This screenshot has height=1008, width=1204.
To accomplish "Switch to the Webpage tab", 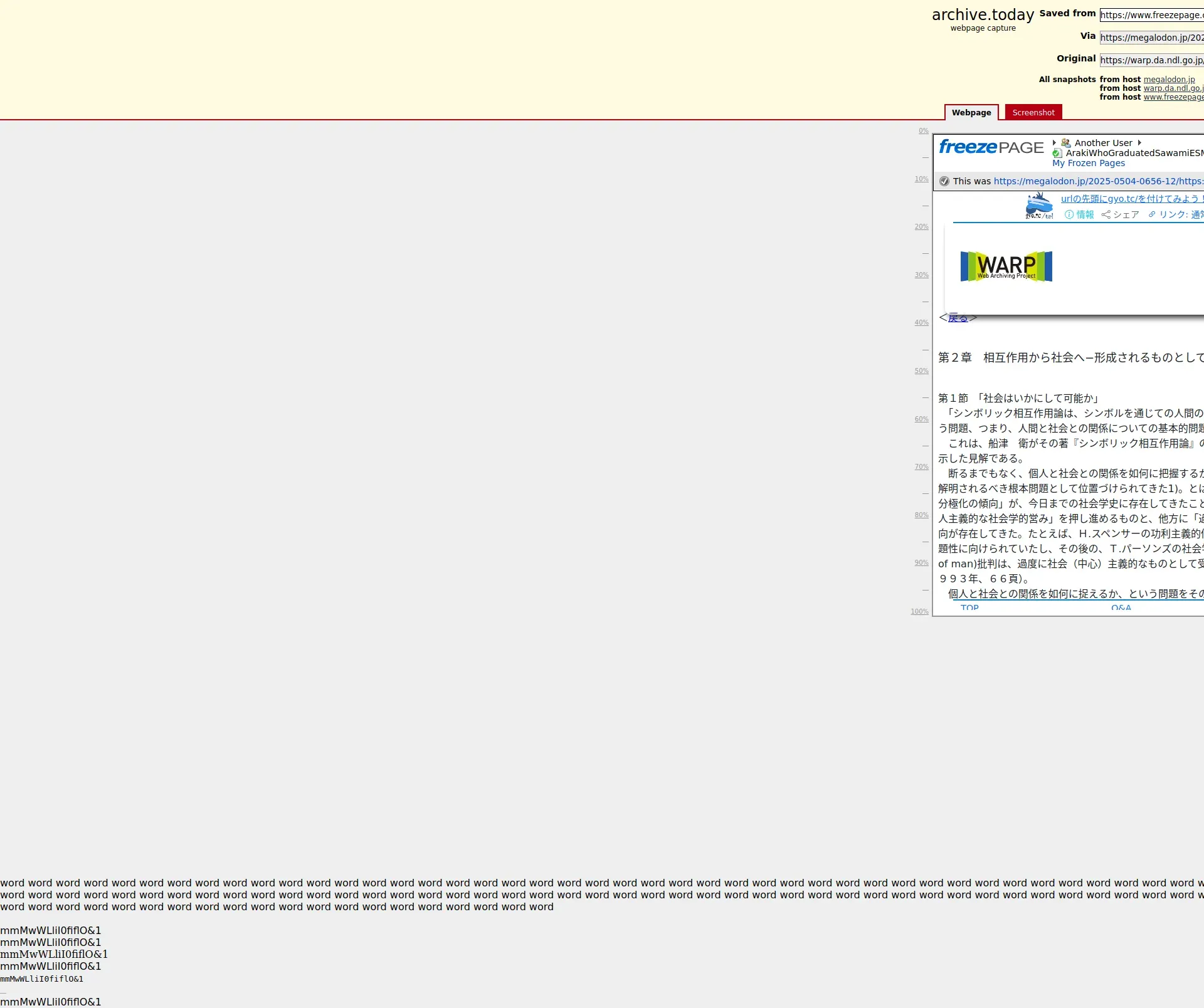I will coord(971,113).
